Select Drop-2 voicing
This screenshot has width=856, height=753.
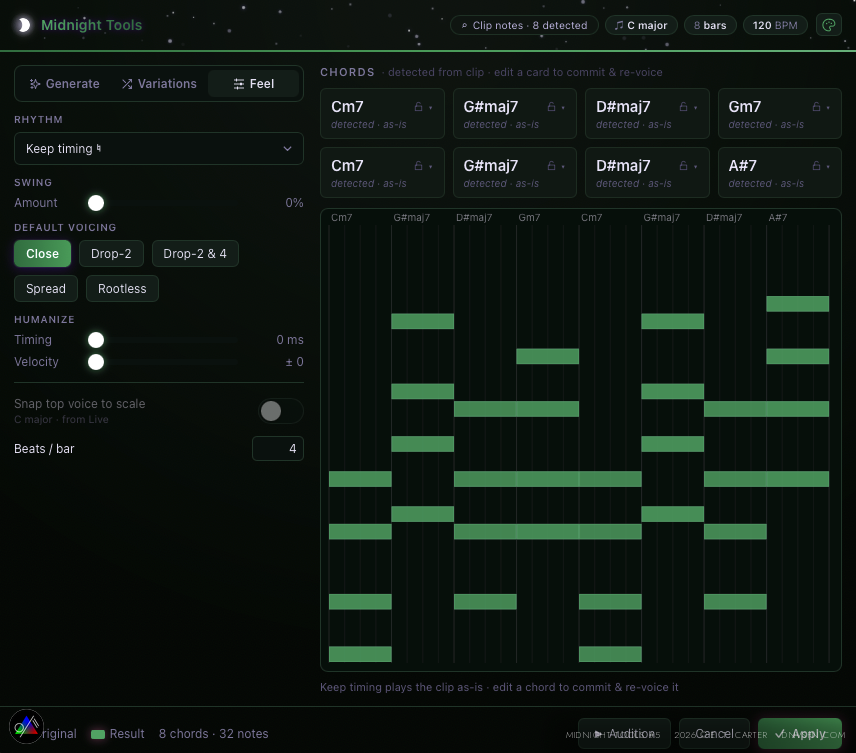(x=111, y=253)
